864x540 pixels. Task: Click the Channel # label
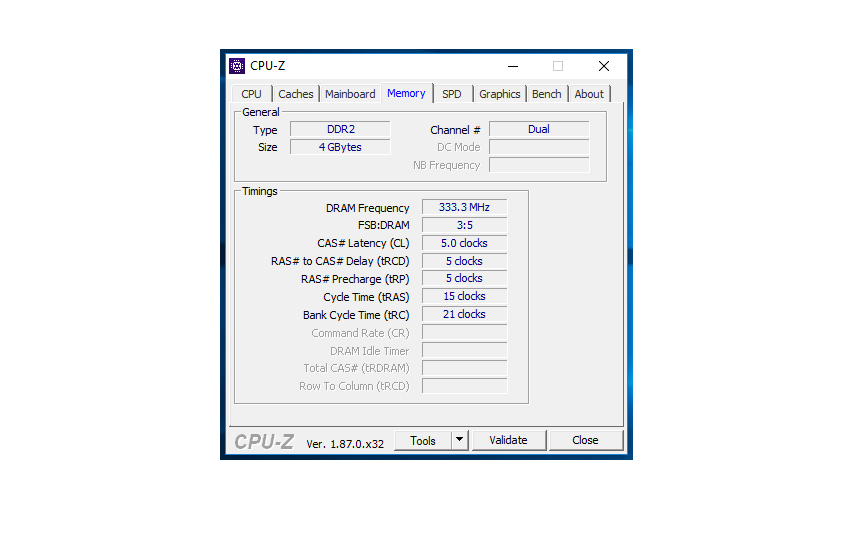point(455,130)
